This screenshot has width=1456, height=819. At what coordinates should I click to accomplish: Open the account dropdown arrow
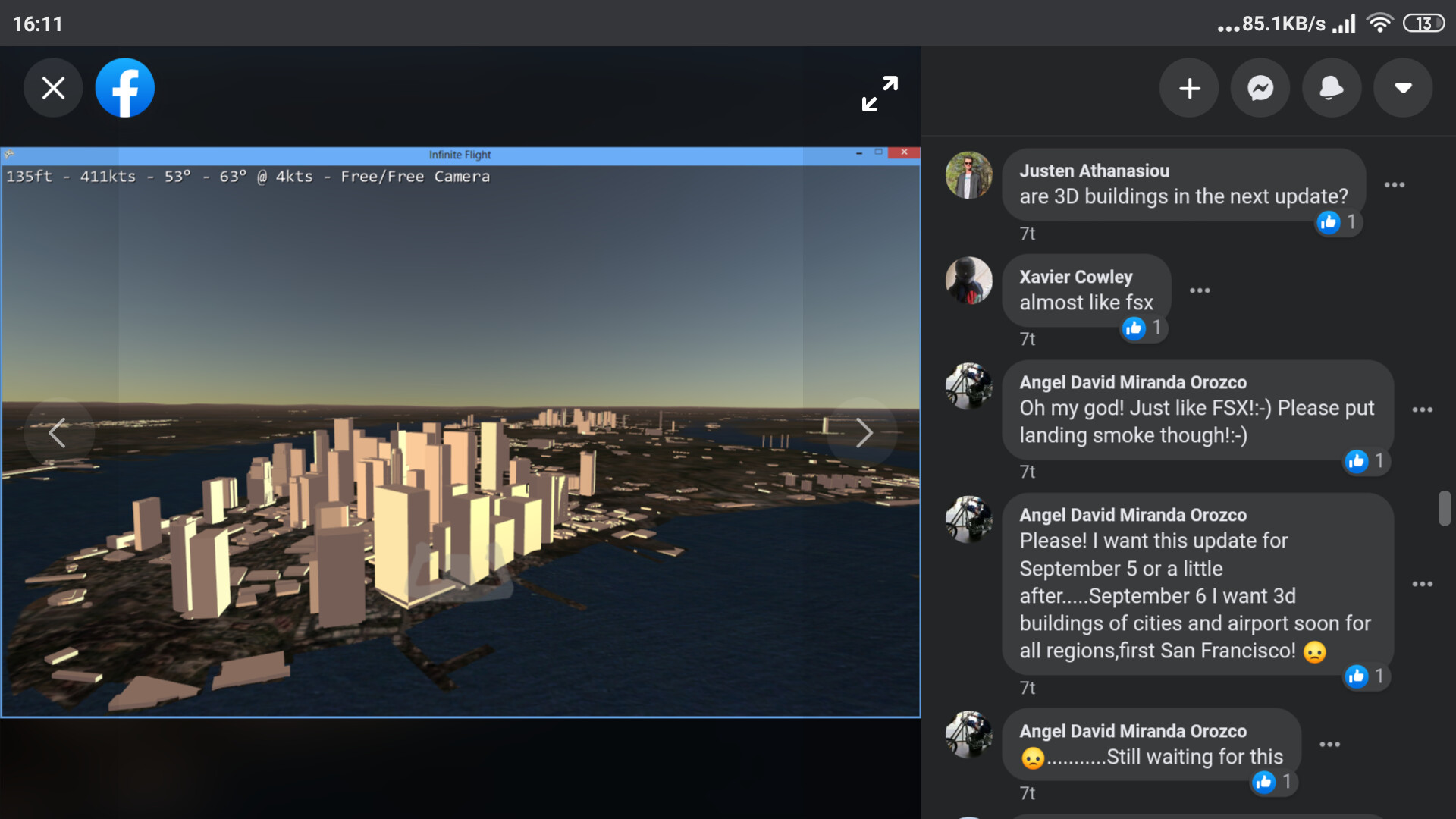[x=1403, y=89]
